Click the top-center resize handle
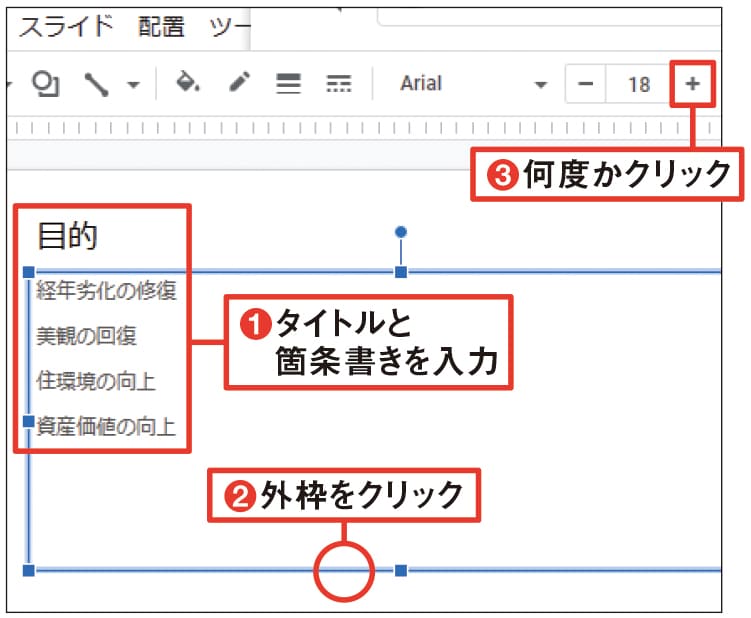751x618 pixels. click(x=401, y=272)
